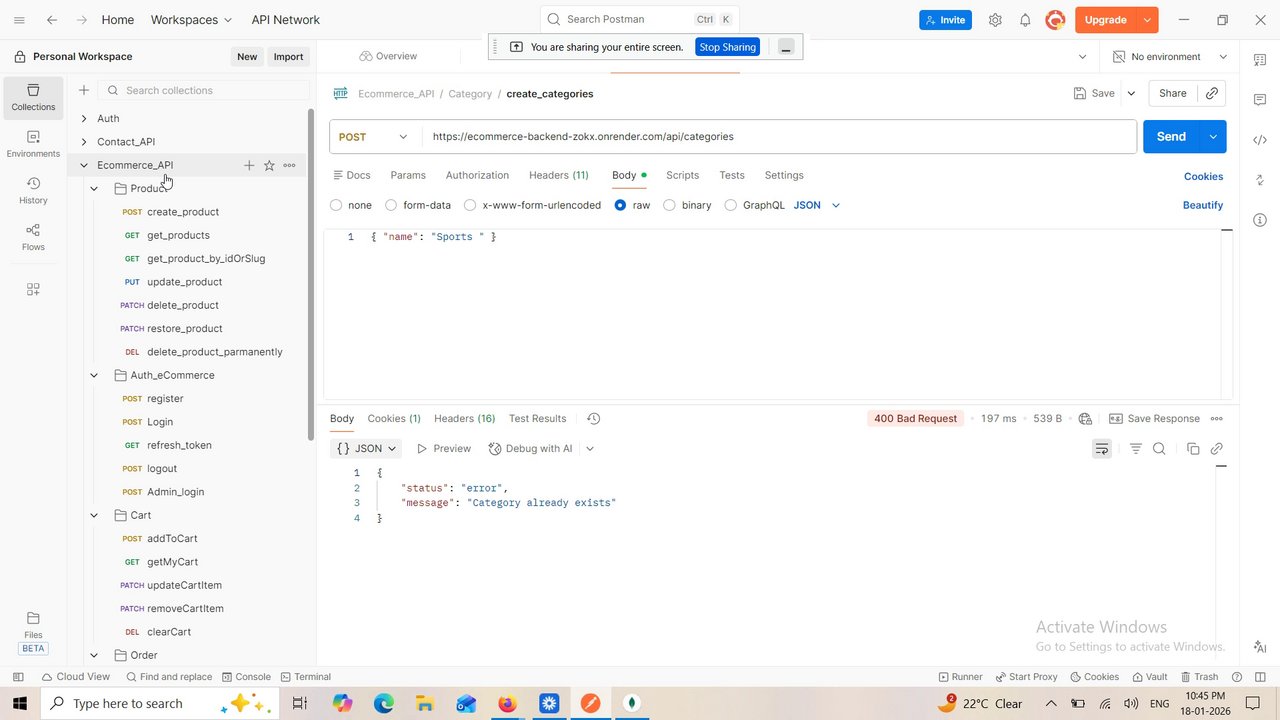The width and height of the screenshot is (1280, 720).
Task: Select the GraphQL body type
Action: pos(731,205)
